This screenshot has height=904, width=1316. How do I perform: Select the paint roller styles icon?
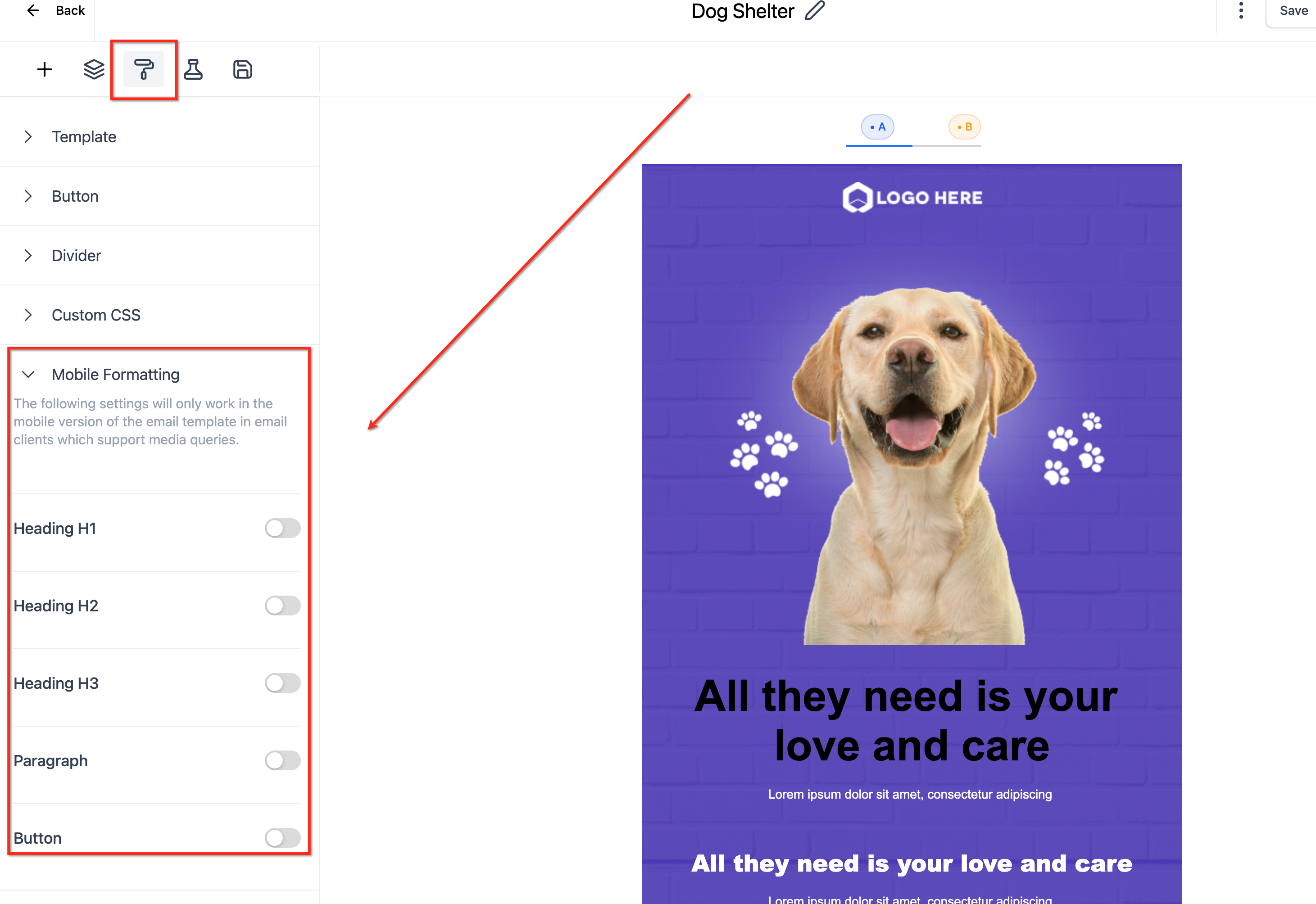pos(143,70)
